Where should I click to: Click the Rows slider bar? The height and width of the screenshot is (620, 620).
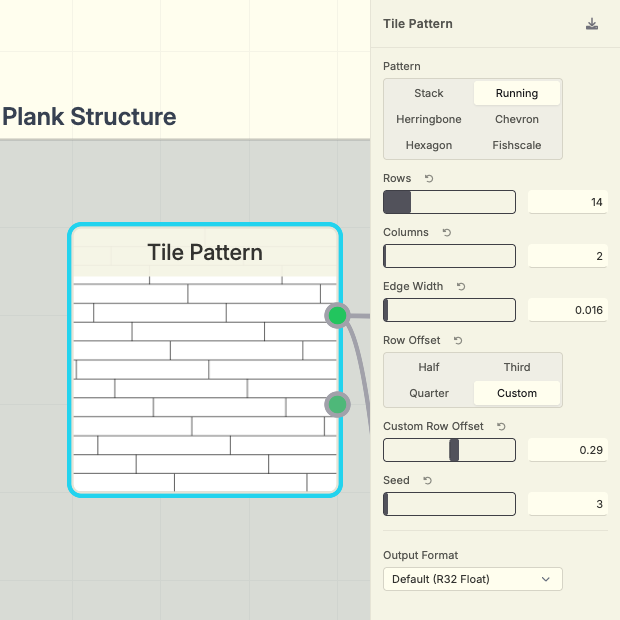(449, 202)
